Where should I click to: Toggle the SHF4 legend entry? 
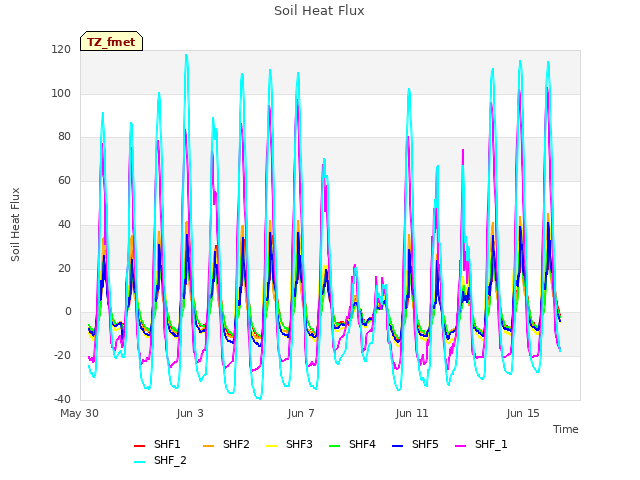(352, 444)
